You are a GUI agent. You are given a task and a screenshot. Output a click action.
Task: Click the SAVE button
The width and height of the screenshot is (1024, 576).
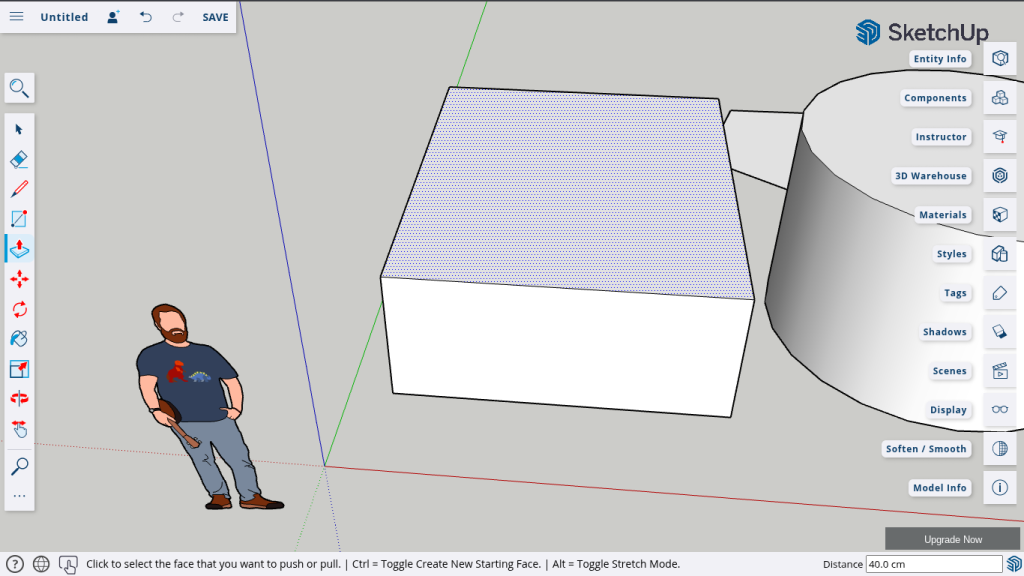[x=215, y=17]
